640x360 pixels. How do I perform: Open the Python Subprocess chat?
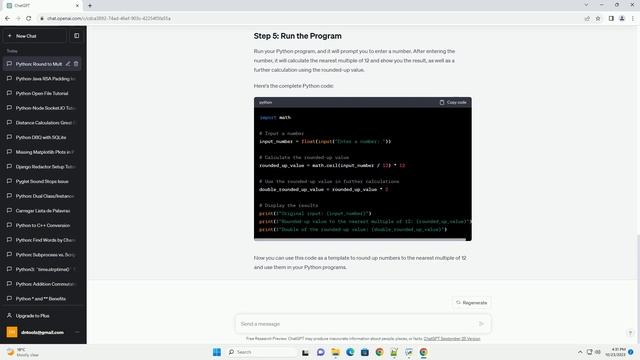coord(42,255)
